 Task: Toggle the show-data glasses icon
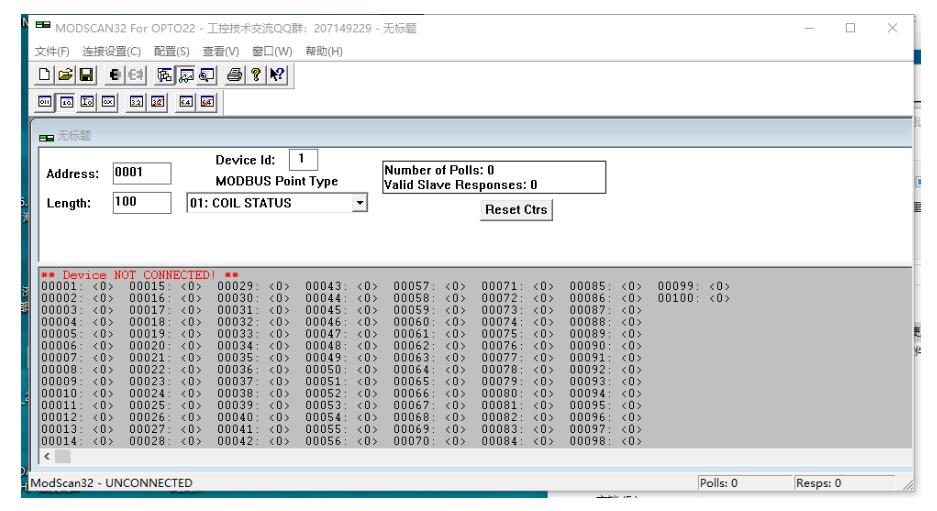(186, 75)
